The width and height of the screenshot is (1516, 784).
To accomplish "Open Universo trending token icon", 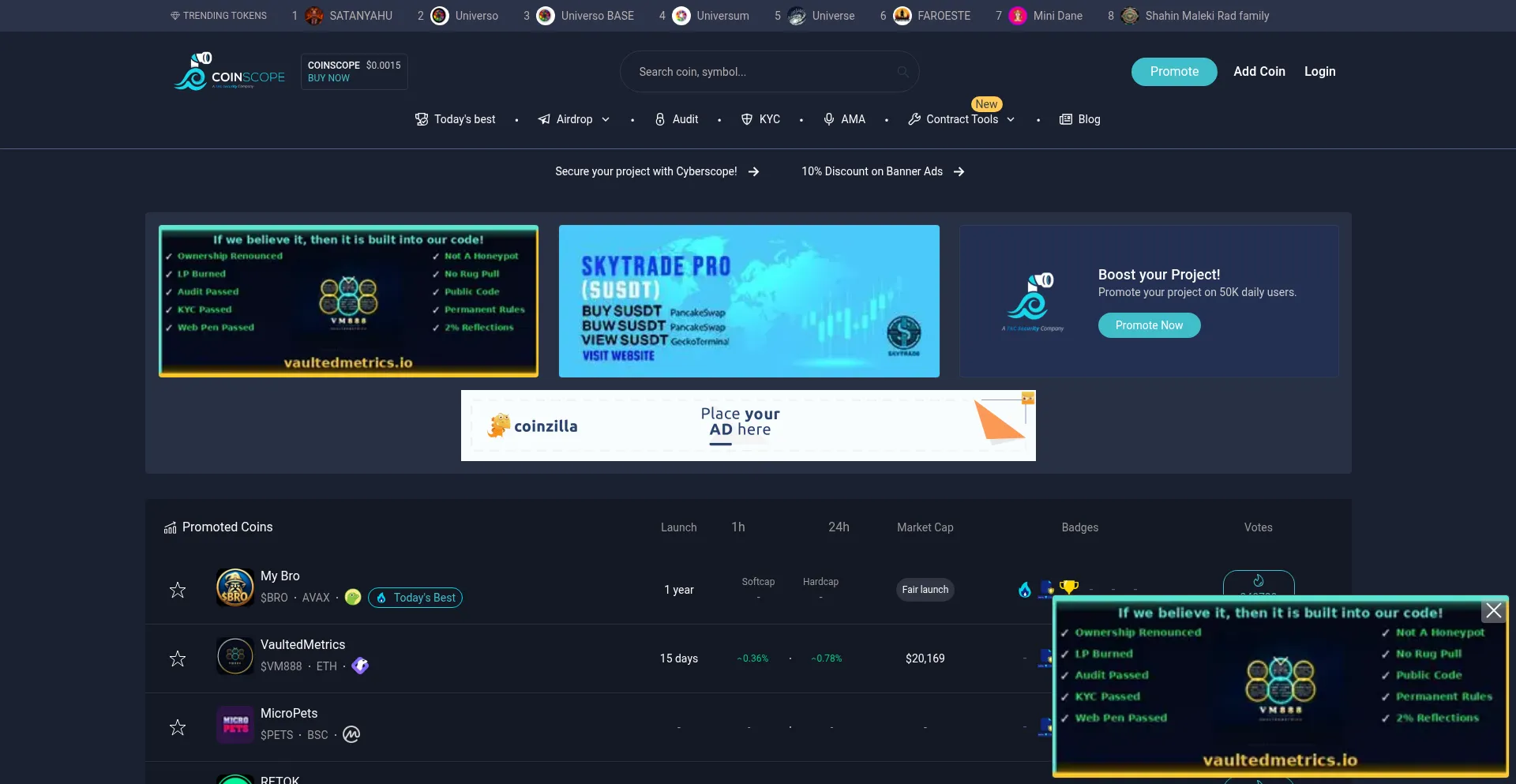I will tap(440, 16).
